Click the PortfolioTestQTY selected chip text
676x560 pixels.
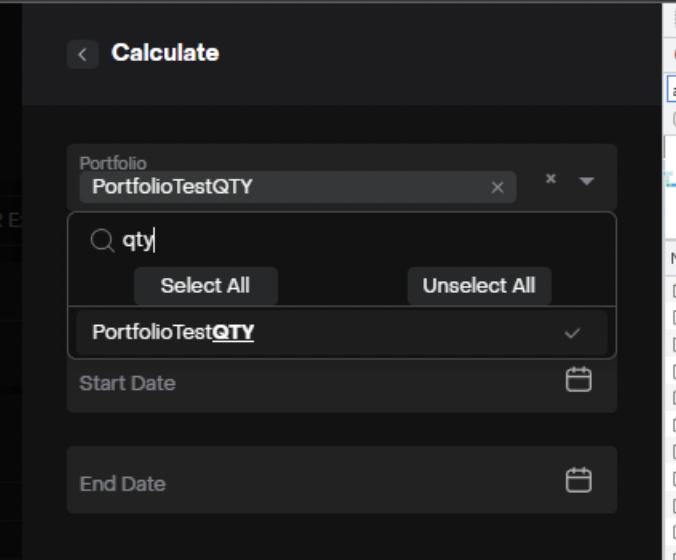point(172,187)
